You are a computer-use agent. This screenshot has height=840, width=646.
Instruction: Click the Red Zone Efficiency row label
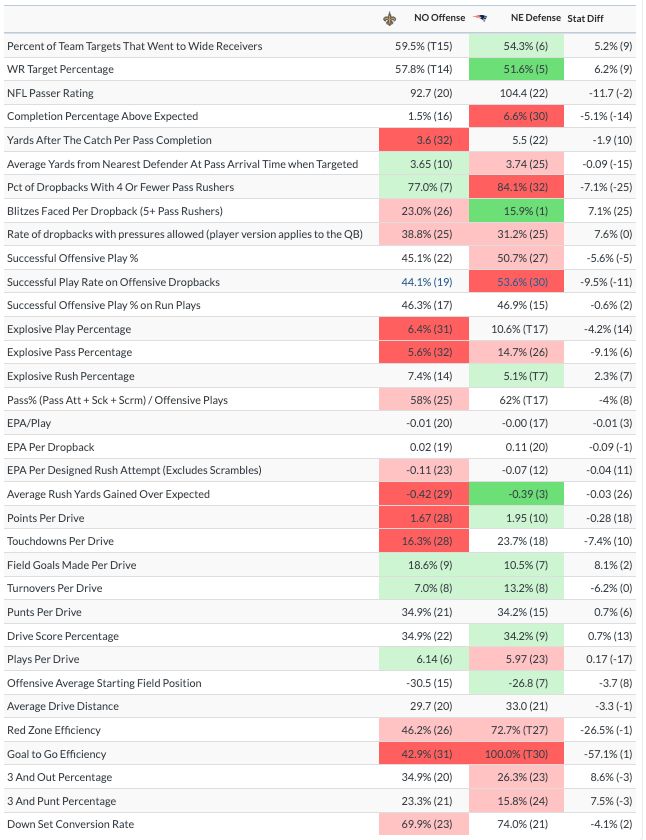[x=56, y=730]
